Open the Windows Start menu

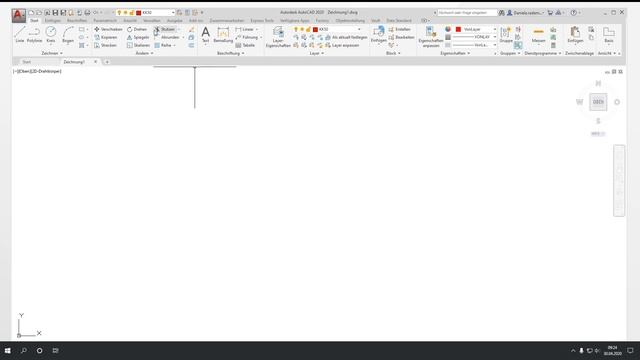[x=7, y=351]
